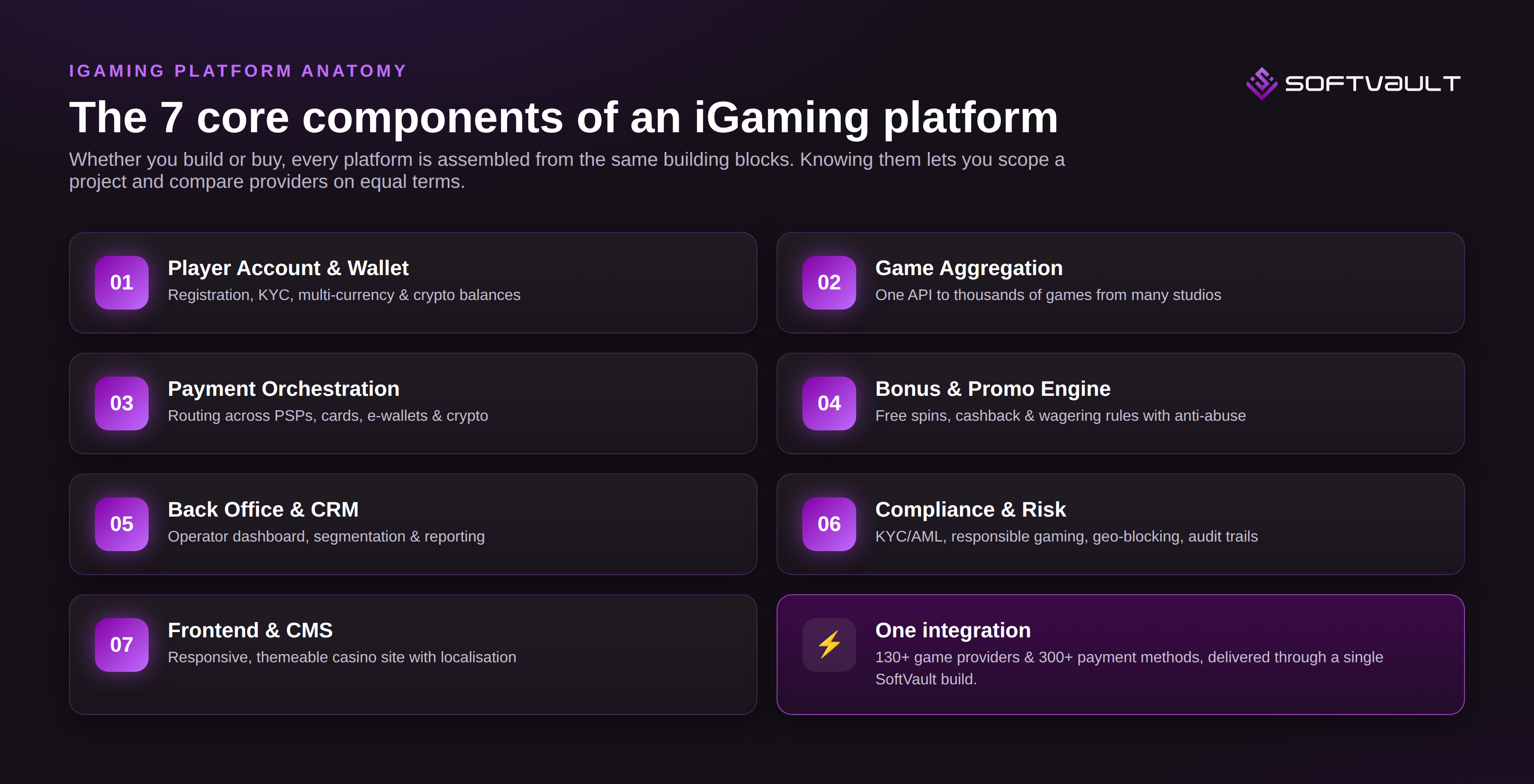Click the Game Aggregation title

(x=969, y=268)
